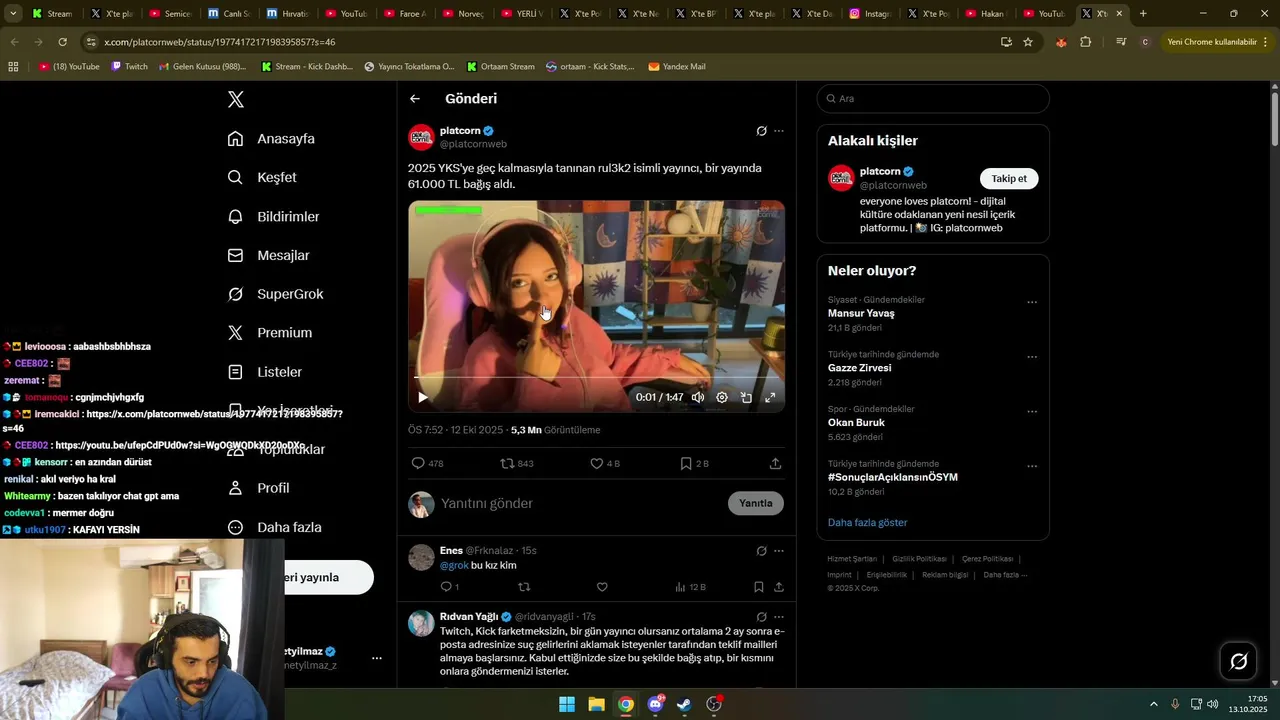Image resolution: width=1280 pixels, height=720 pixels.
Task: Open Profil in sidebar
Action: click(258, 488)
